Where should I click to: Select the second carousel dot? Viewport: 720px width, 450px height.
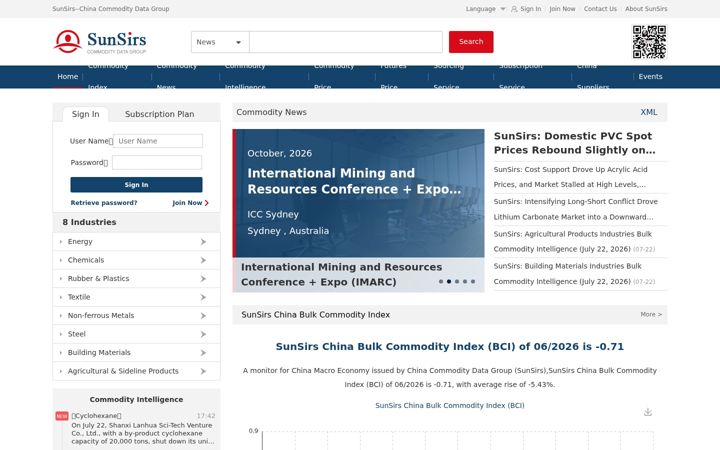click(449, 281)
